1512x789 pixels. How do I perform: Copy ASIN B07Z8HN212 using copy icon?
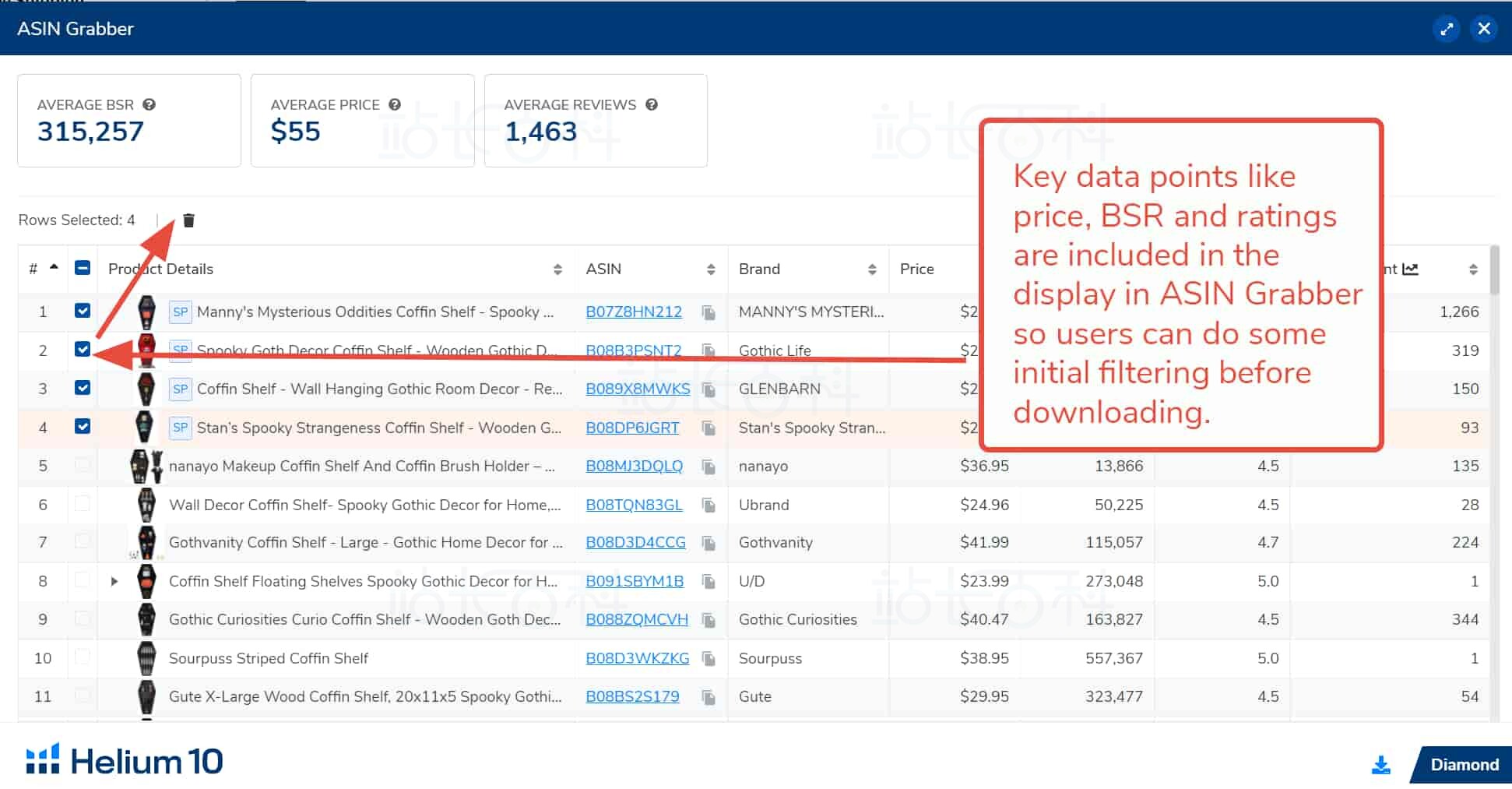(709, 312)
